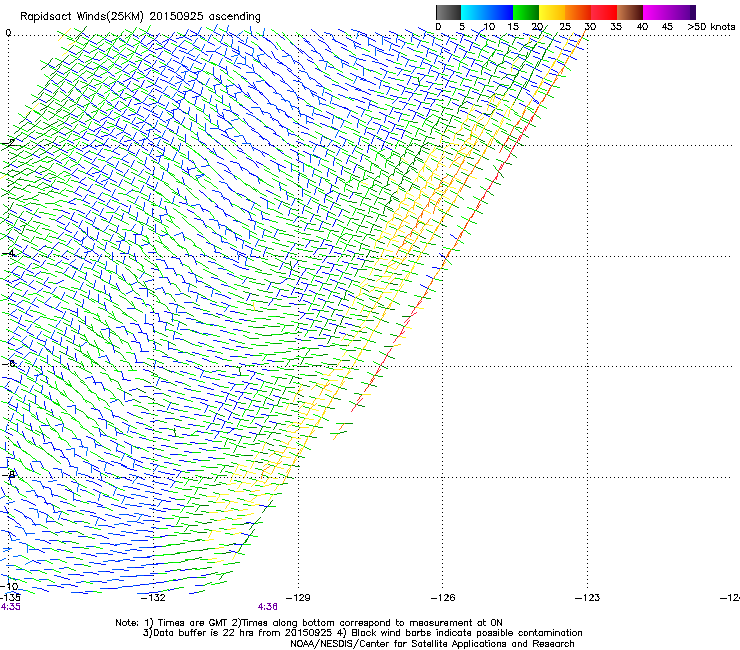
Task: Click the cyan 5-10 knots legend segment
Action: tap(474, 12)
